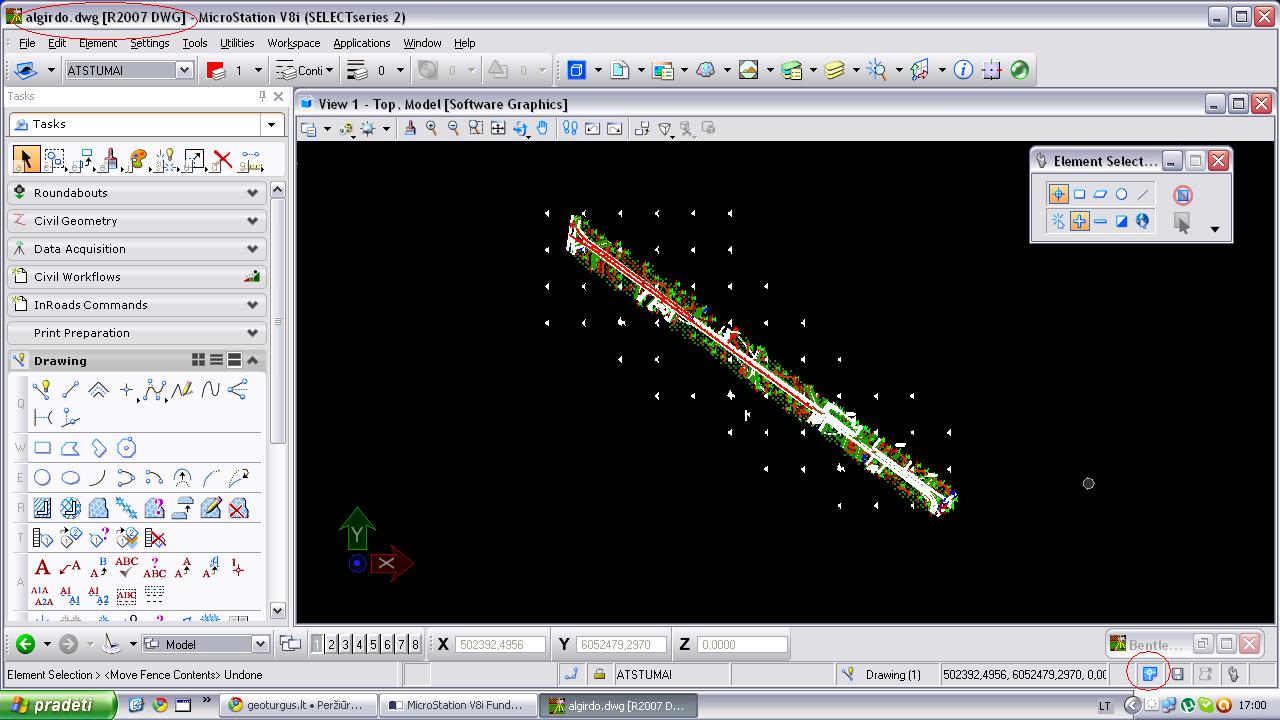Choose the Delete Element red X tool

[x=222, y=159]
